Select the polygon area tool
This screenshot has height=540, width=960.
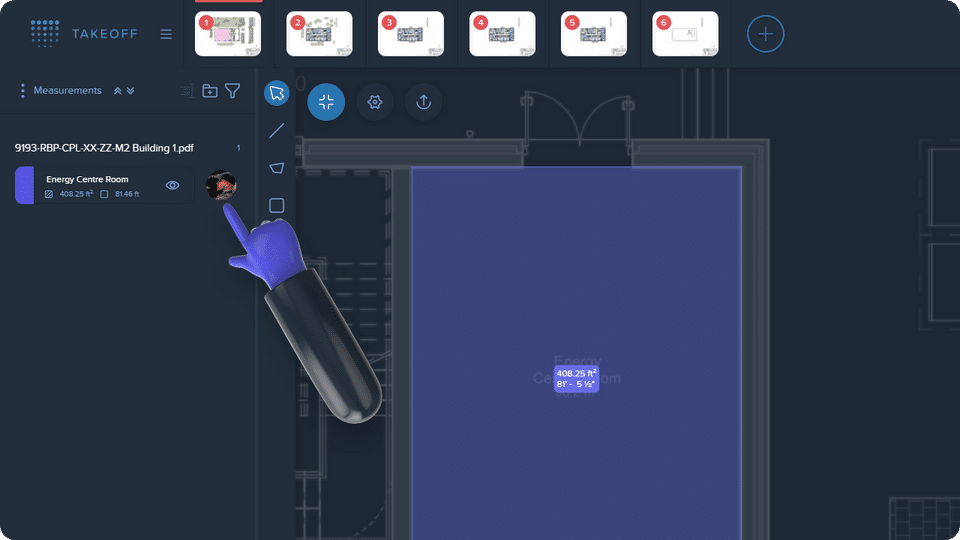click(x=277, y=168)
